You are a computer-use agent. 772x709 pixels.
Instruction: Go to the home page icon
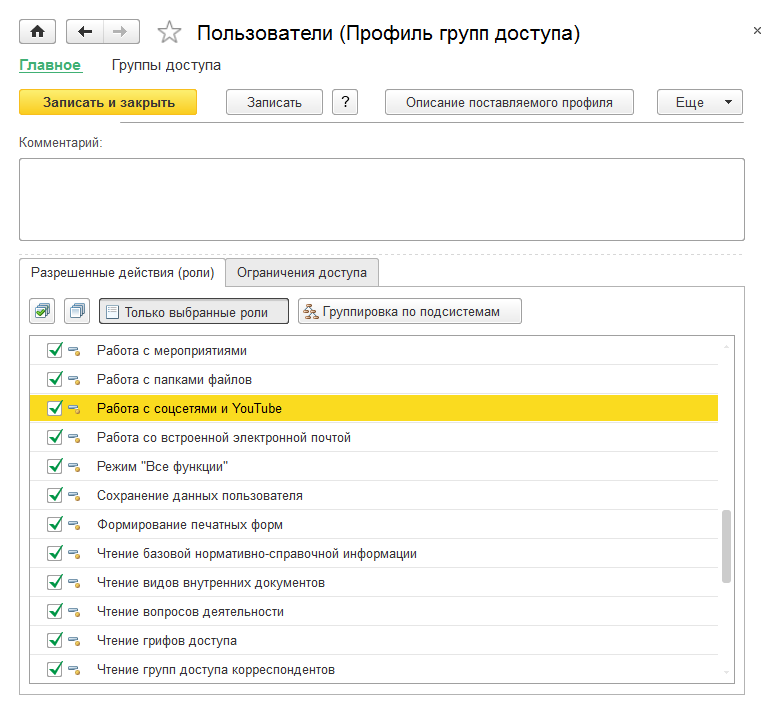tap(37, 32)
